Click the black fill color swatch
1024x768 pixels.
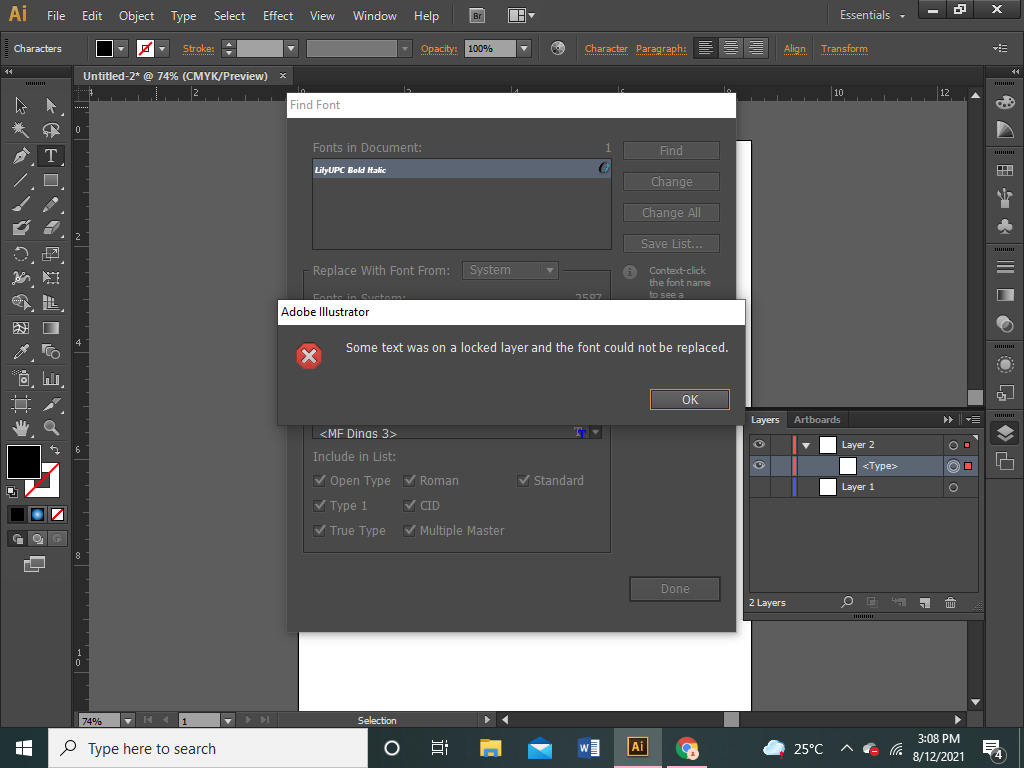(24, 461)
